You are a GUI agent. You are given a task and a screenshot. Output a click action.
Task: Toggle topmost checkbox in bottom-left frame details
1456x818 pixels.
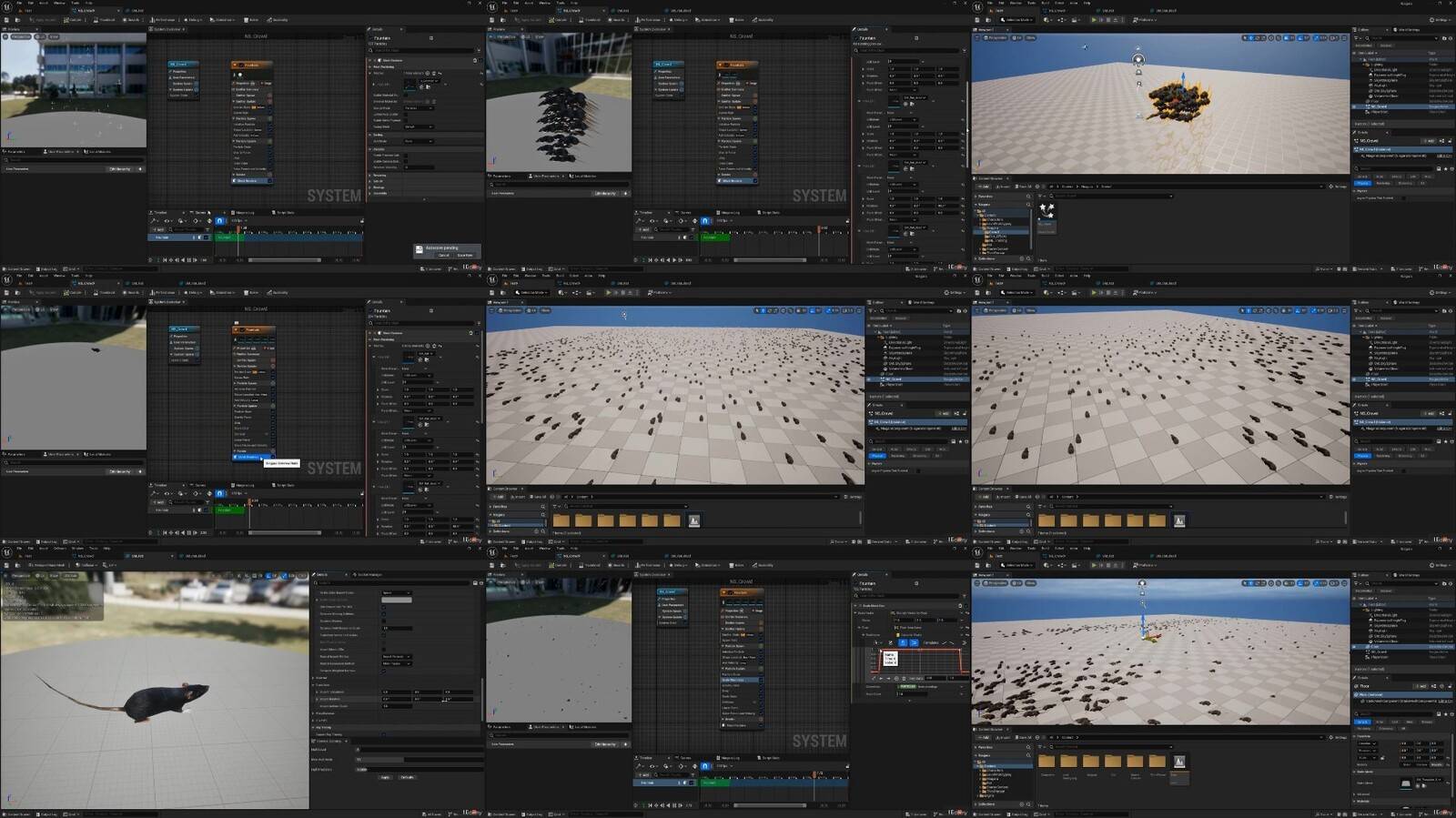point(383,607)
